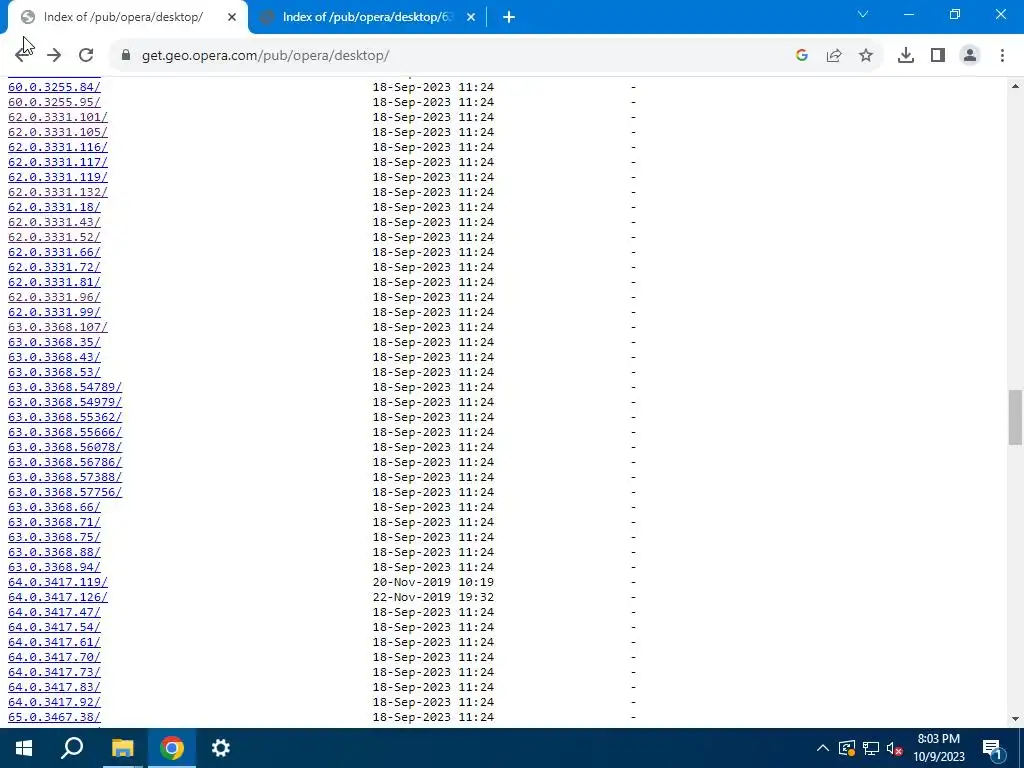Open Windows search from the taskbar
The image size is (1024, 768).
(x=72, y=748)
